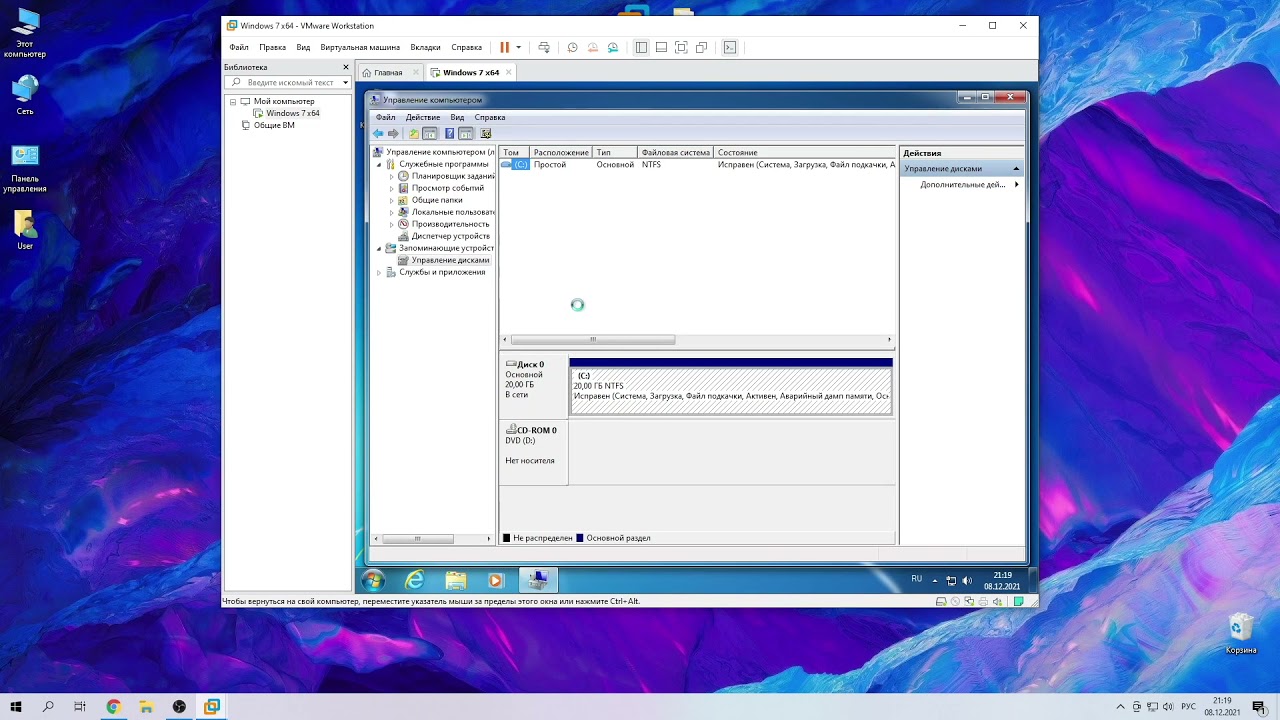Click the library search input field
Viewport: 1280px width, 720px height.
(289, 82)
